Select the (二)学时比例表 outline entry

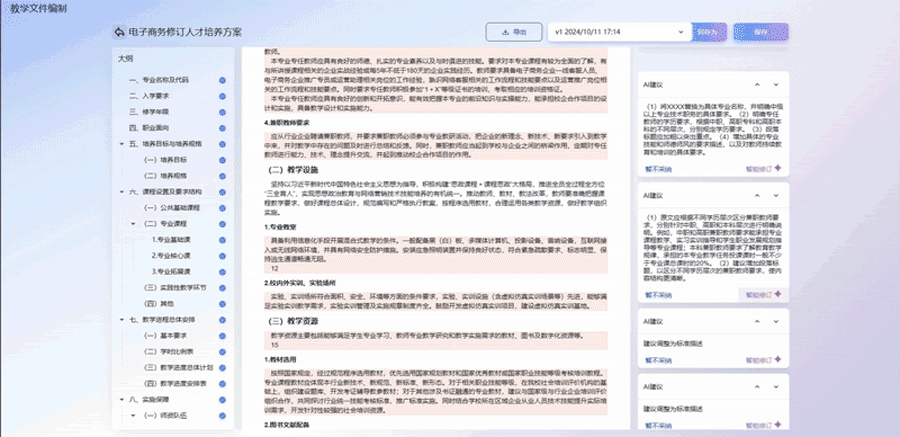pyautogui.click(x=168, y=351)
